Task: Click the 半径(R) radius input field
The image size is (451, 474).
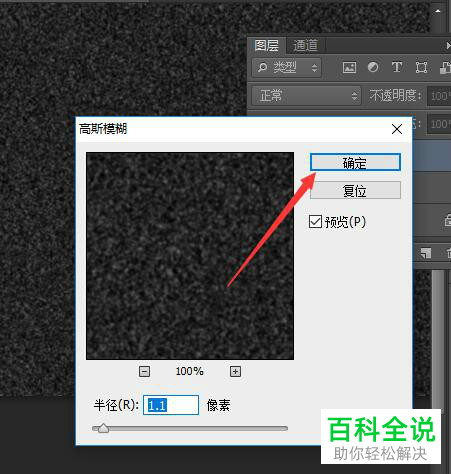Action: 171,405
